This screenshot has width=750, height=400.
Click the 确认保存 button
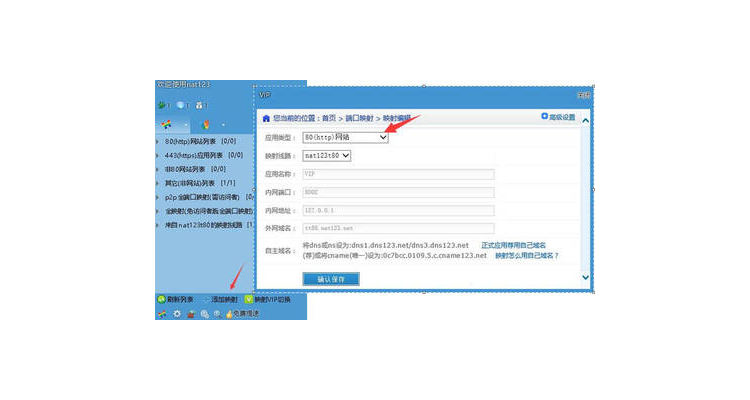[x=331, y=279]
